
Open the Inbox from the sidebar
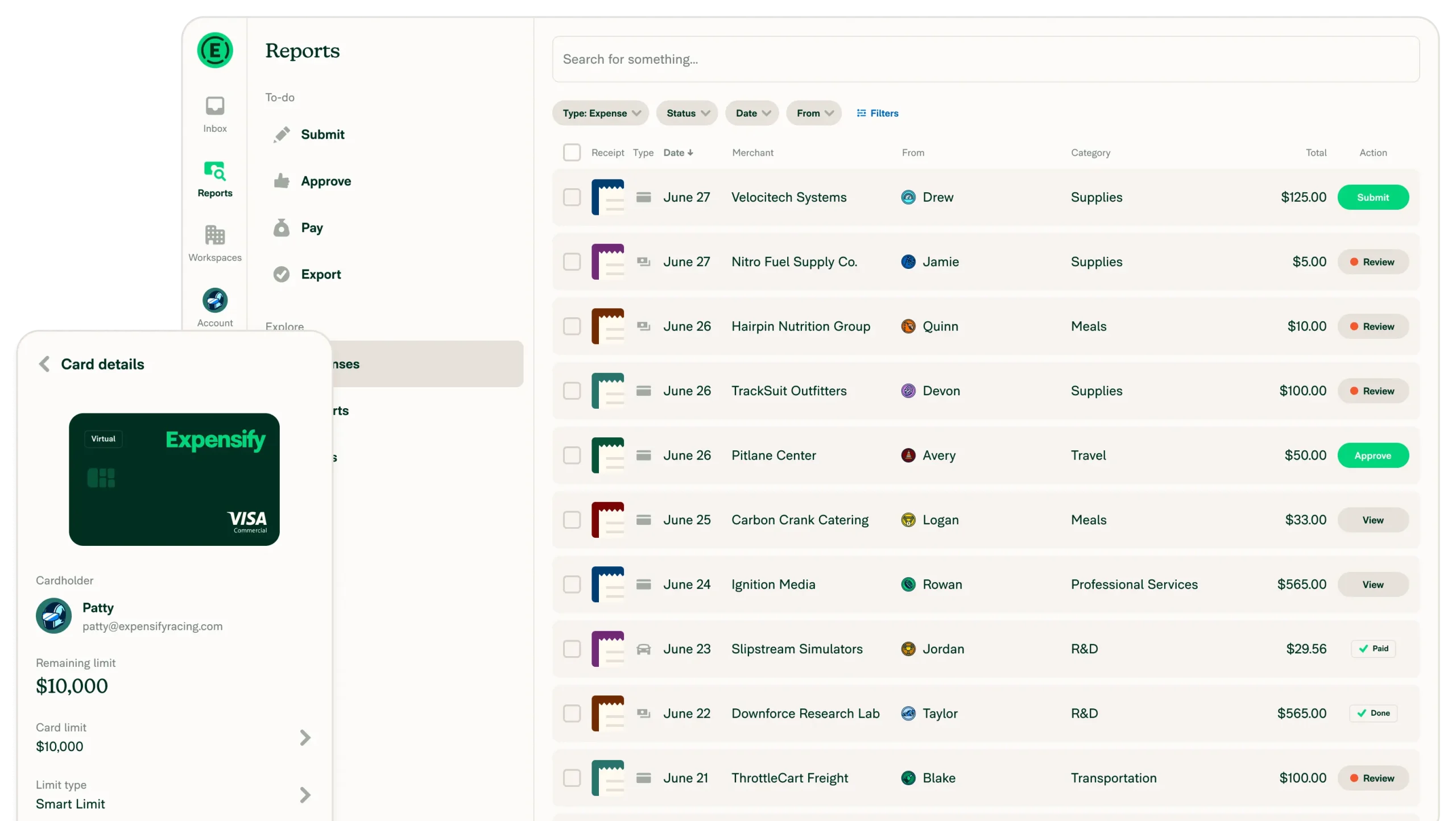tap(214, 113)
